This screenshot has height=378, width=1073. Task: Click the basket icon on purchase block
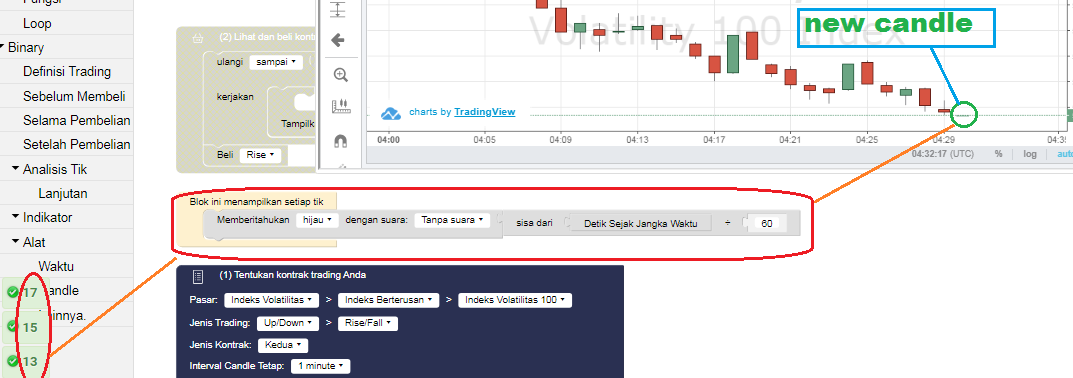tap(198, 38)
